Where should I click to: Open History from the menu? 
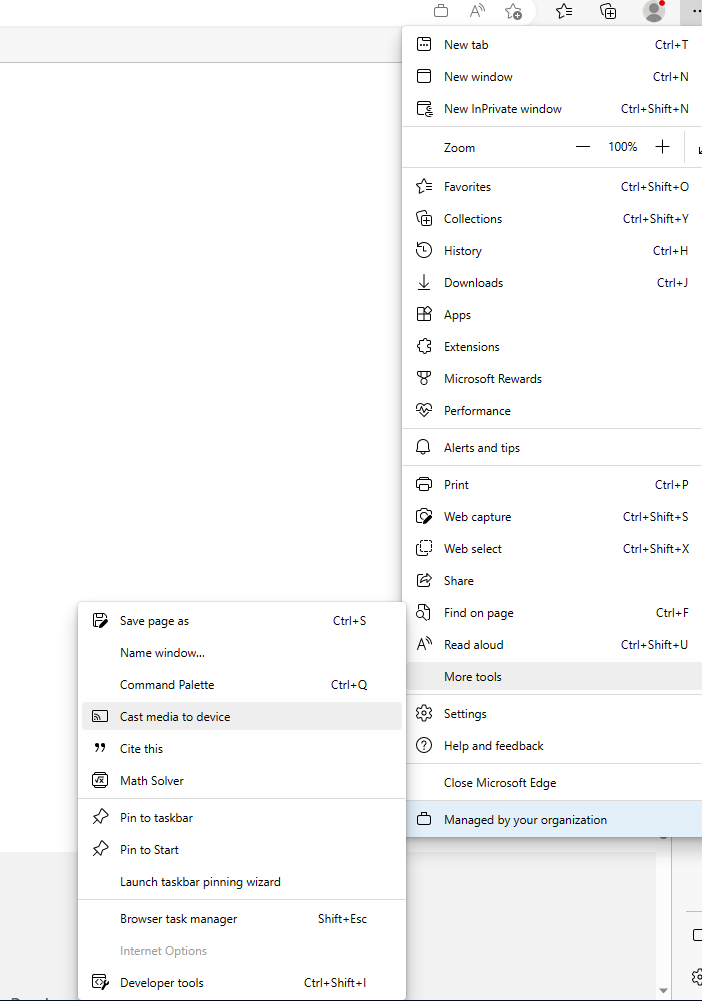coord(552,250)
